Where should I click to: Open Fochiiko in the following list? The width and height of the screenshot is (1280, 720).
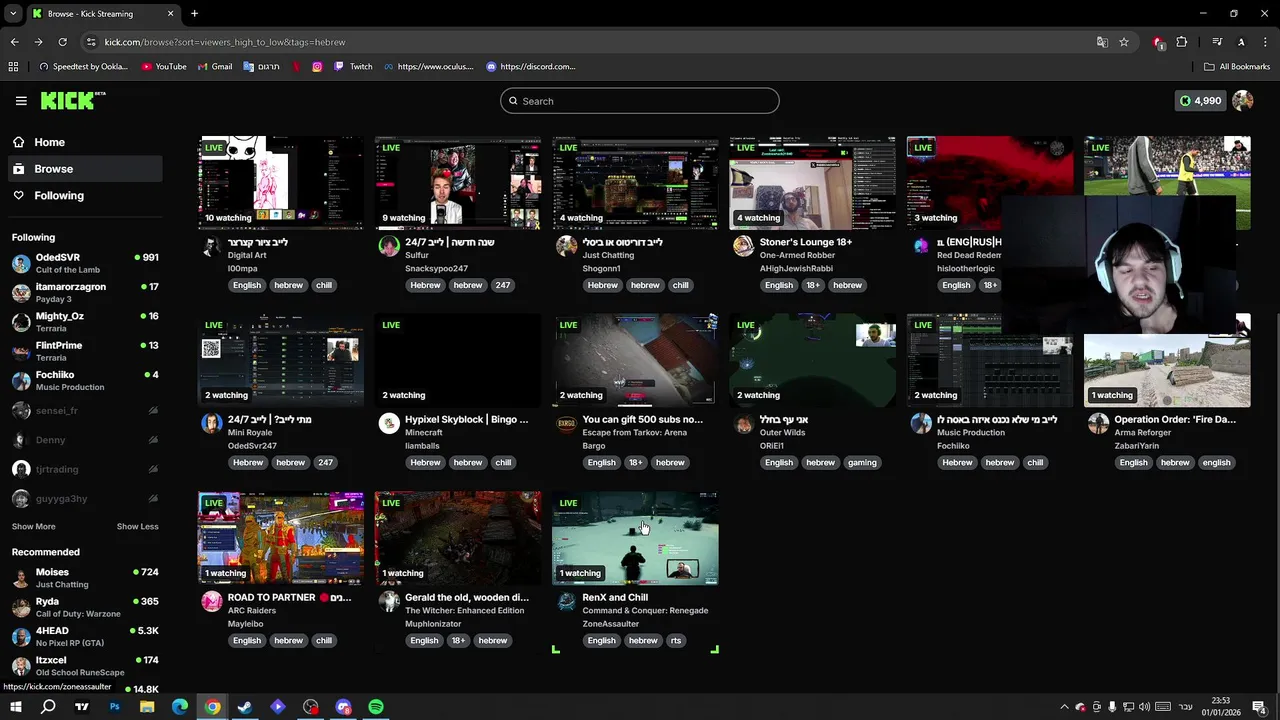click(85, 380)
